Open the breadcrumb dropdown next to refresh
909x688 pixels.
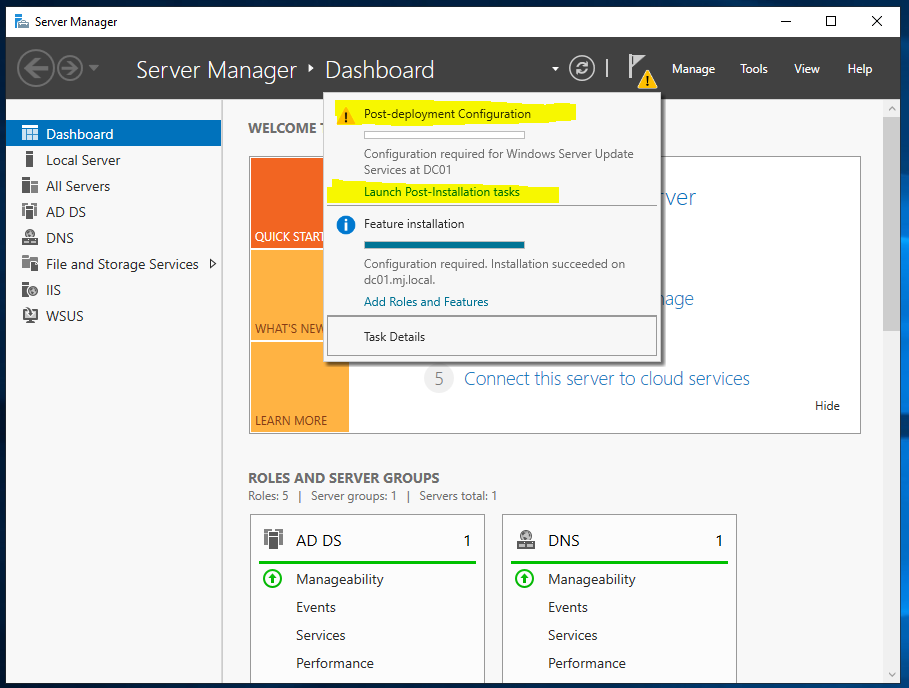[555, 69]
